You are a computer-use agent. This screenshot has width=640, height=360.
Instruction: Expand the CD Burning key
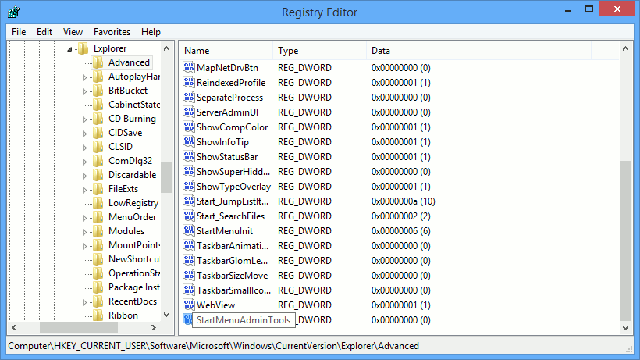point(84,120)
